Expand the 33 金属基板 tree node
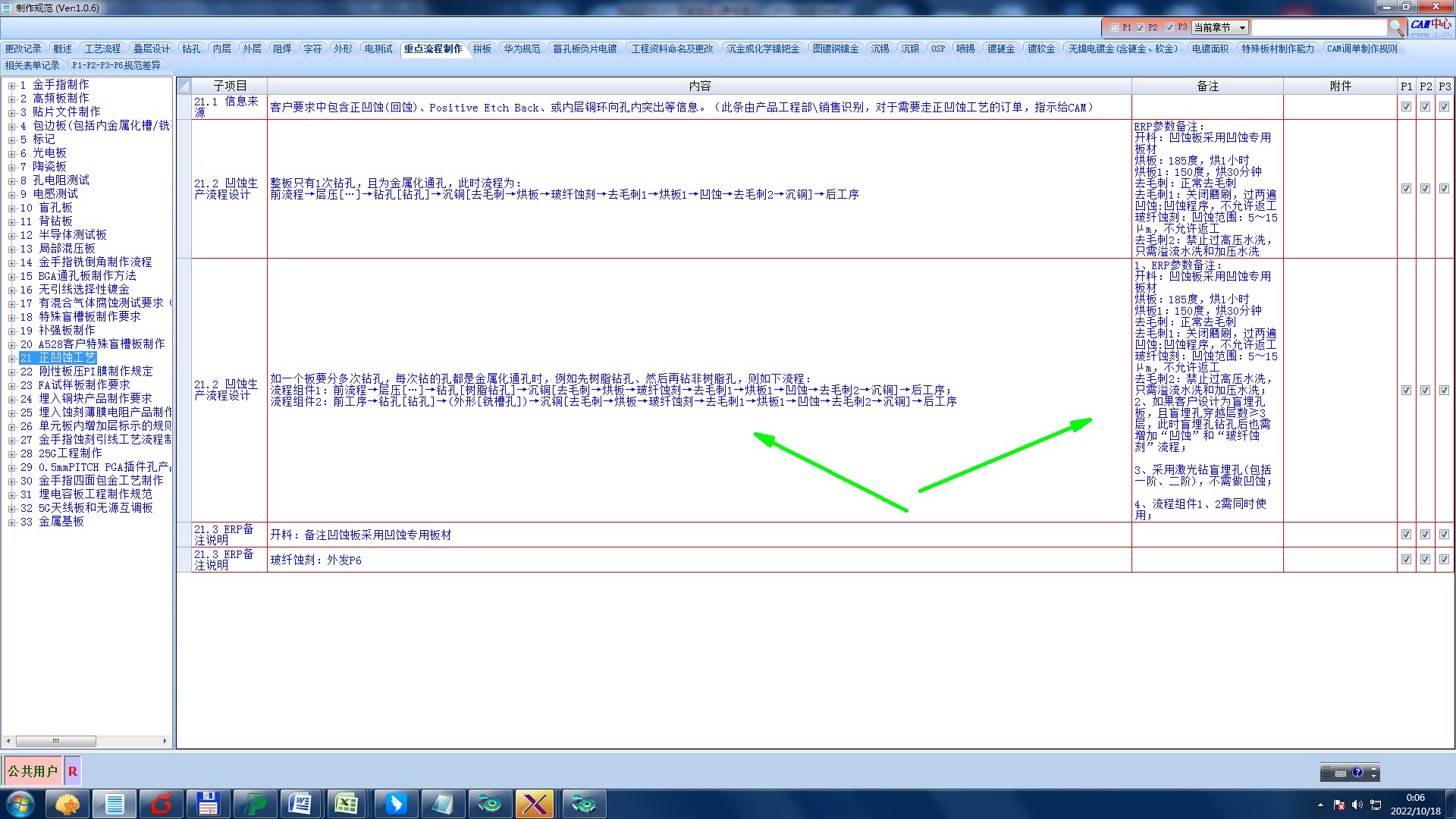Image resolution: width=1456 pixels, height=819 pixels. 11,522
